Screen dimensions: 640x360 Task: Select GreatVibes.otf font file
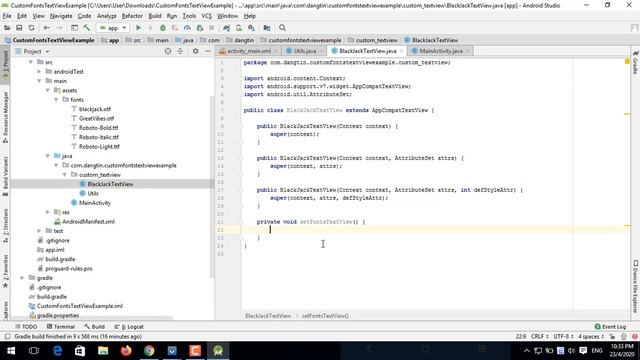(x=96, y=118)
